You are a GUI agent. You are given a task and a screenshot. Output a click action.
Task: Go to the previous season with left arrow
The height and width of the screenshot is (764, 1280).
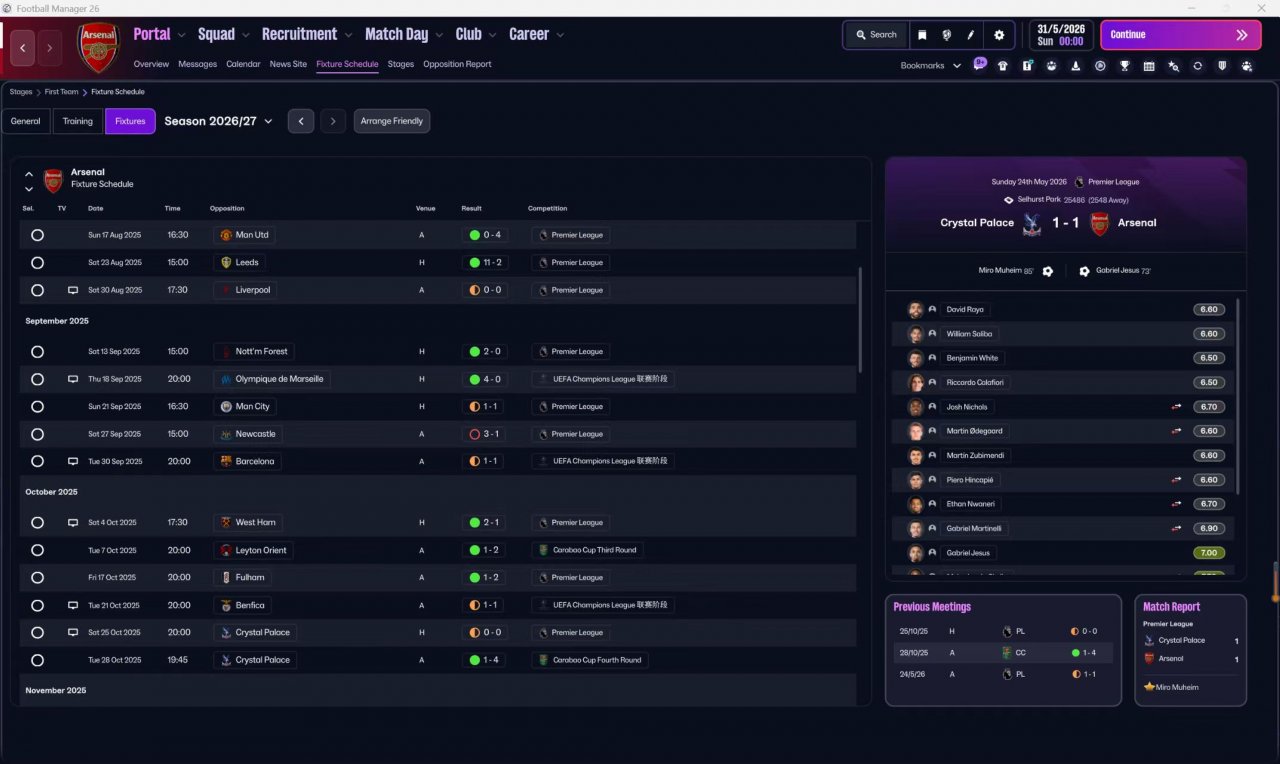click(301, 121)
